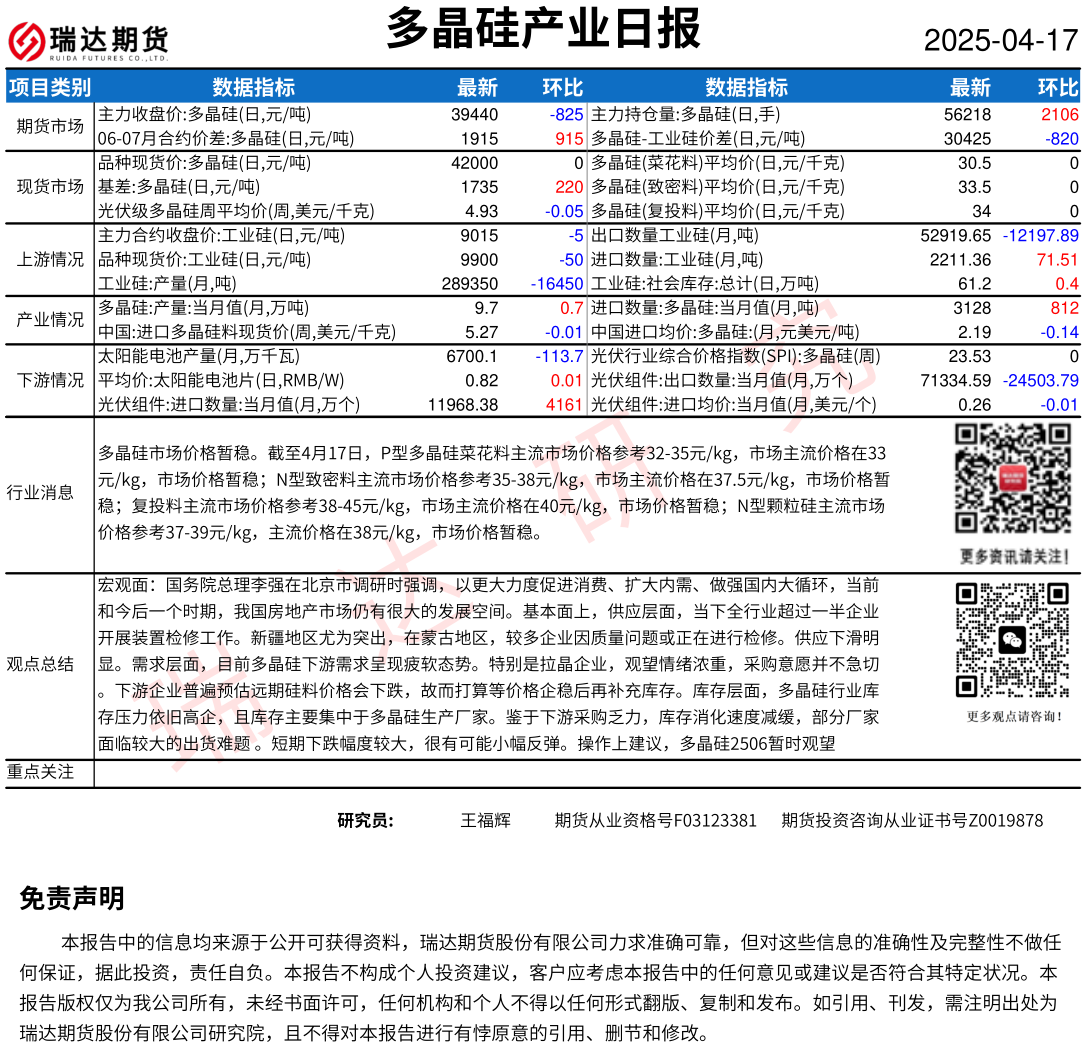
Task: Click researcher name 王福辉
Action: click(485, 821)
